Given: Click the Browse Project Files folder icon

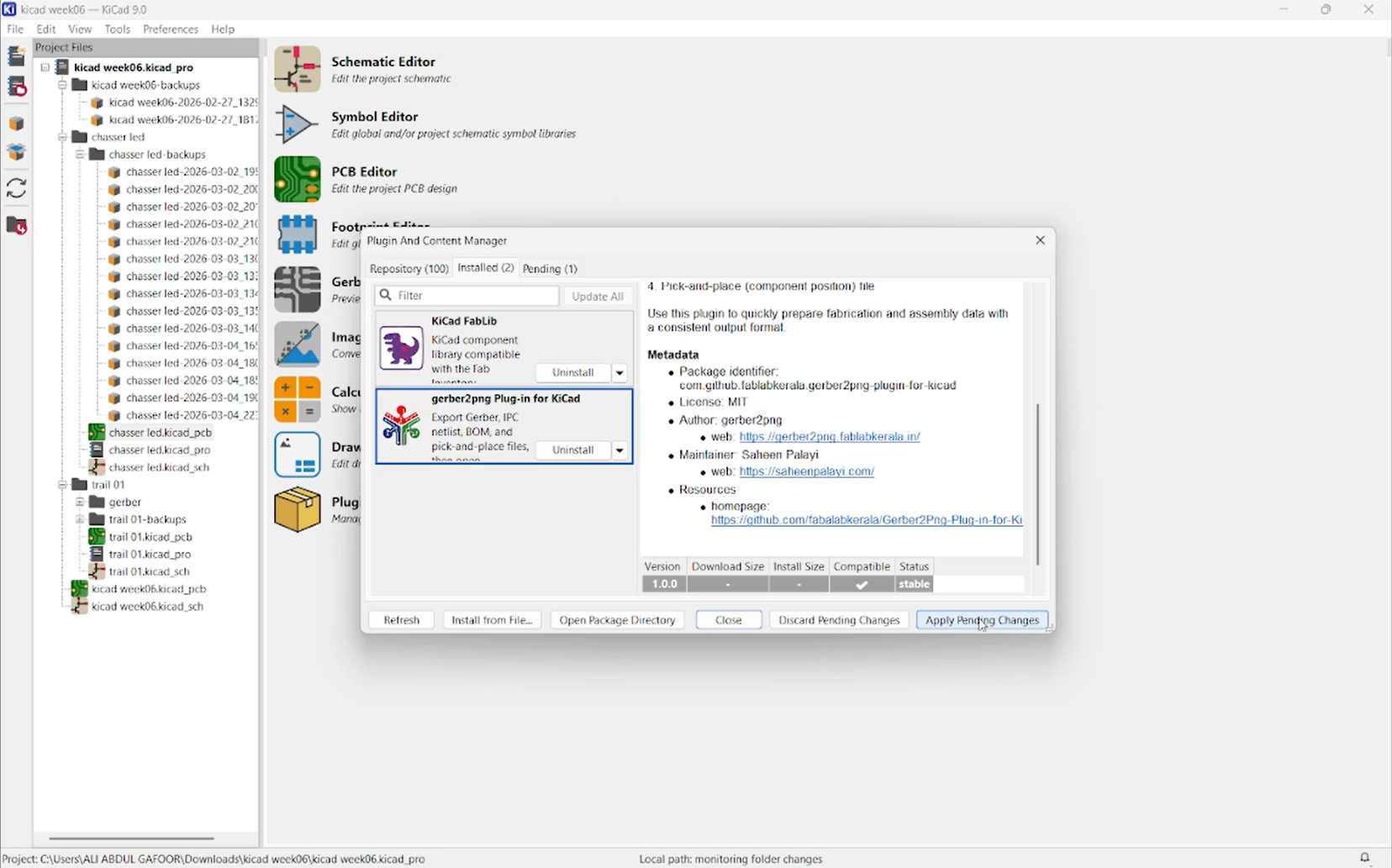Looking at the screenshot, I should (x=16, y=225).
